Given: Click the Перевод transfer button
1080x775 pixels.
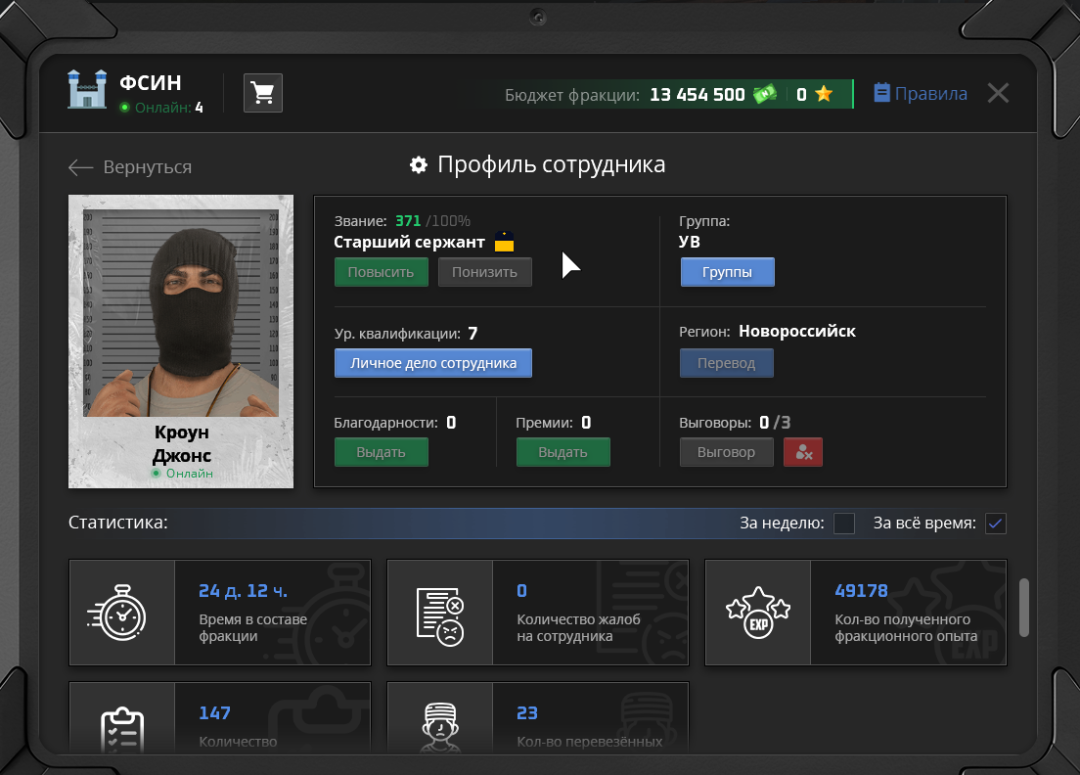Looking at the screenshot, I should click(x=726, y=363).
